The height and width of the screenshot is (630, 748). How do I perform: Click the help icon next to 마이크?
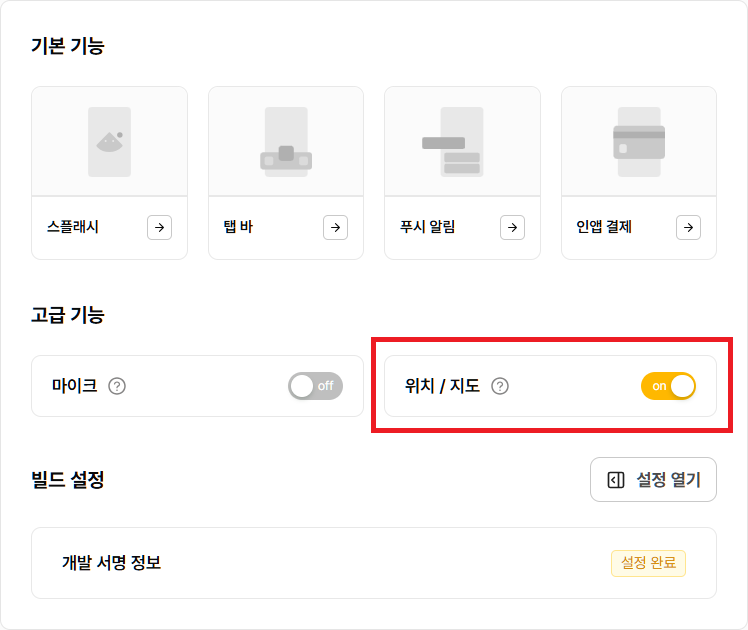tap(117, 386)
